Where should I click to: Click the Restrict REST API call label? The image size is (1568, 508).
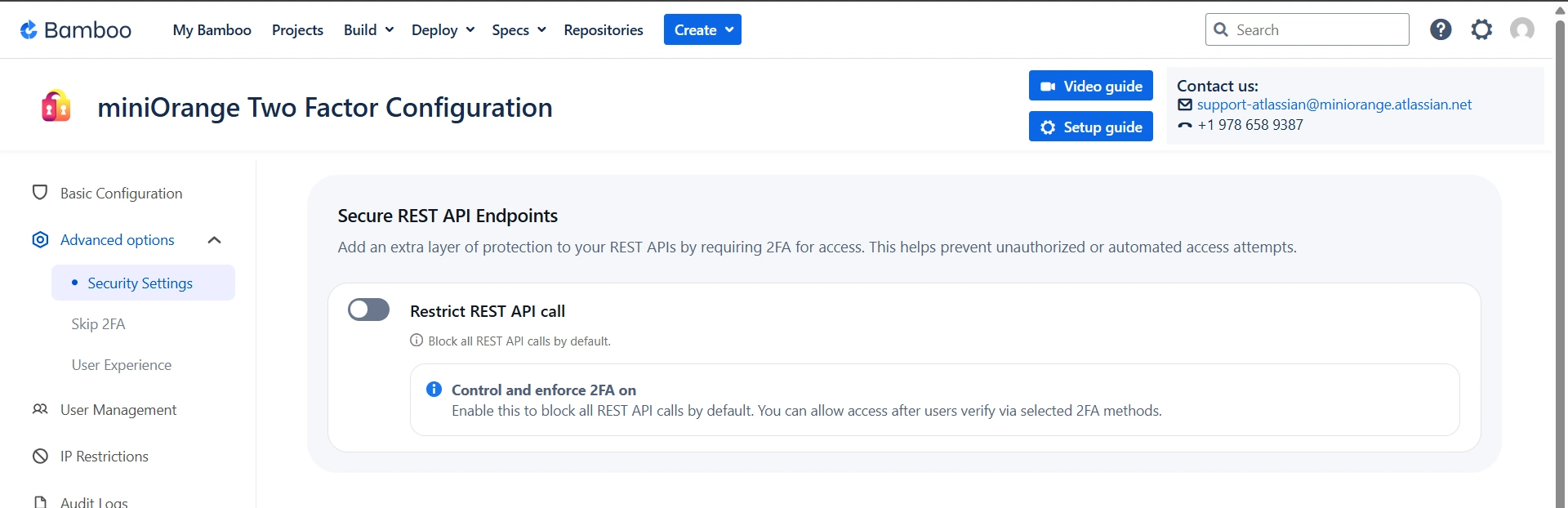click(x=488, y=311)
